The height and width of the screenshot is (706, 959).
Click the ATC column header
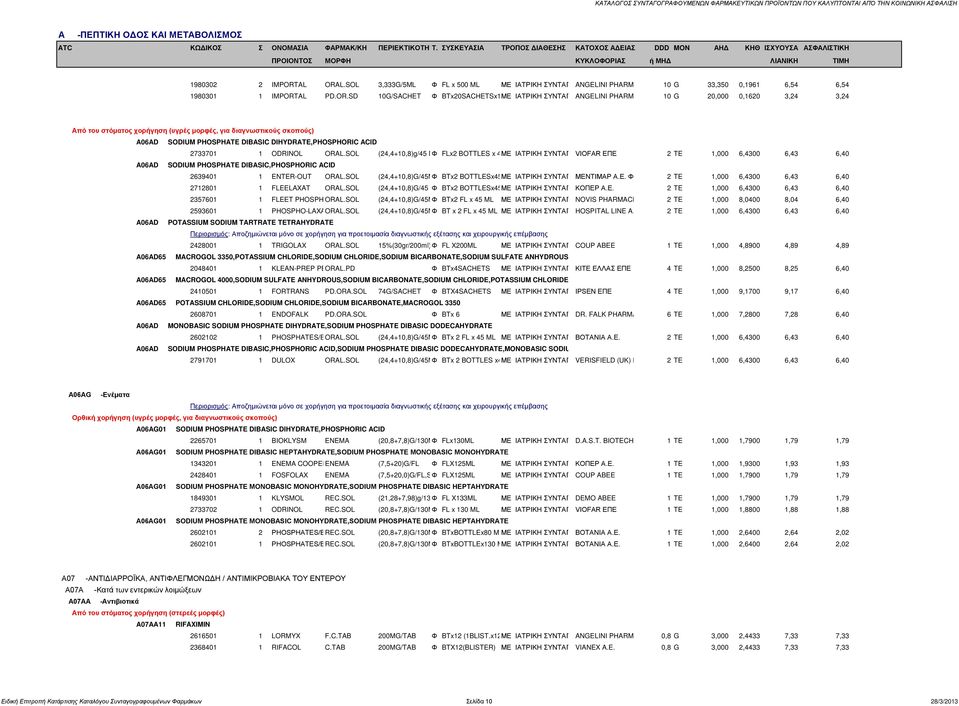[65, 48]
